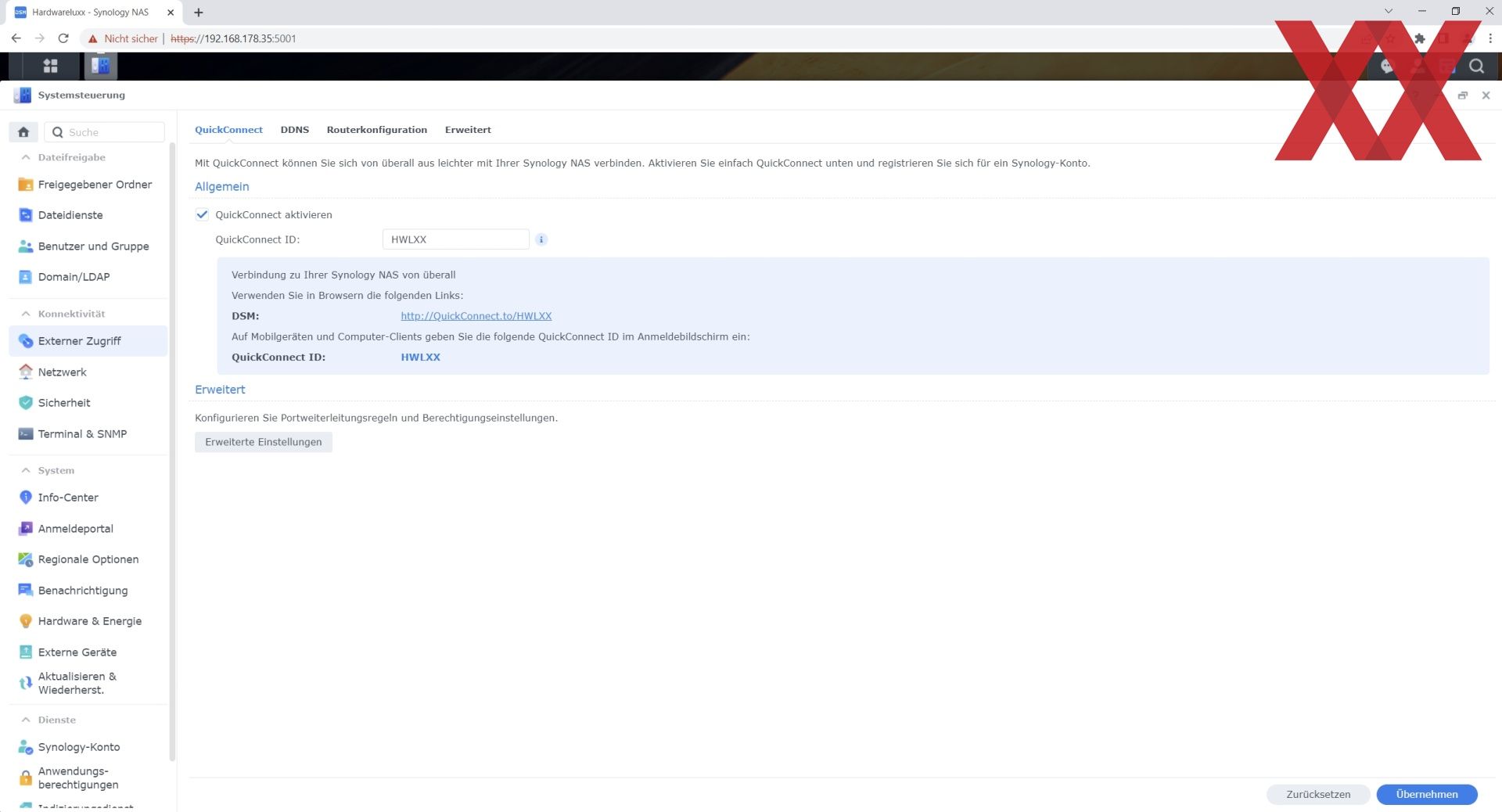Go back with browser back arrow
This screenshot has width=1502, height=812.
tap(16, 38)
